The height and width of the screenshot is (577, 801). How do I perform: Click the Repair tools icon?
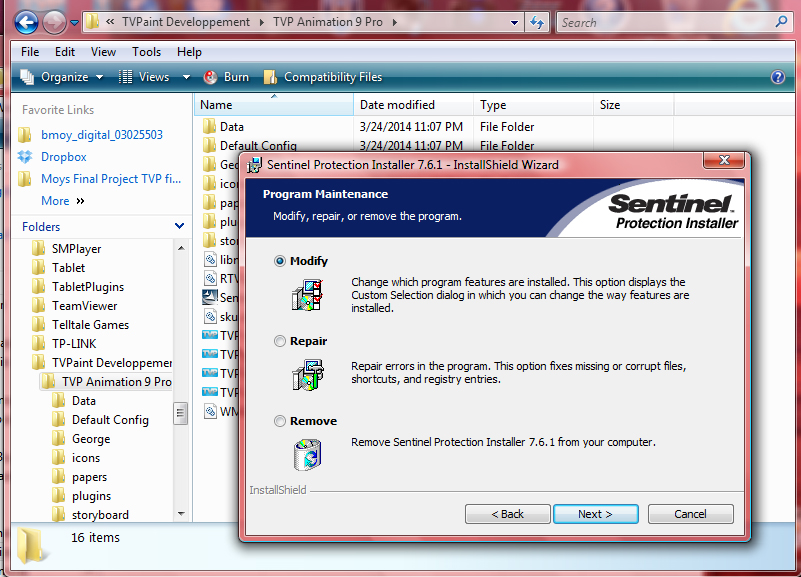(308, 375)
